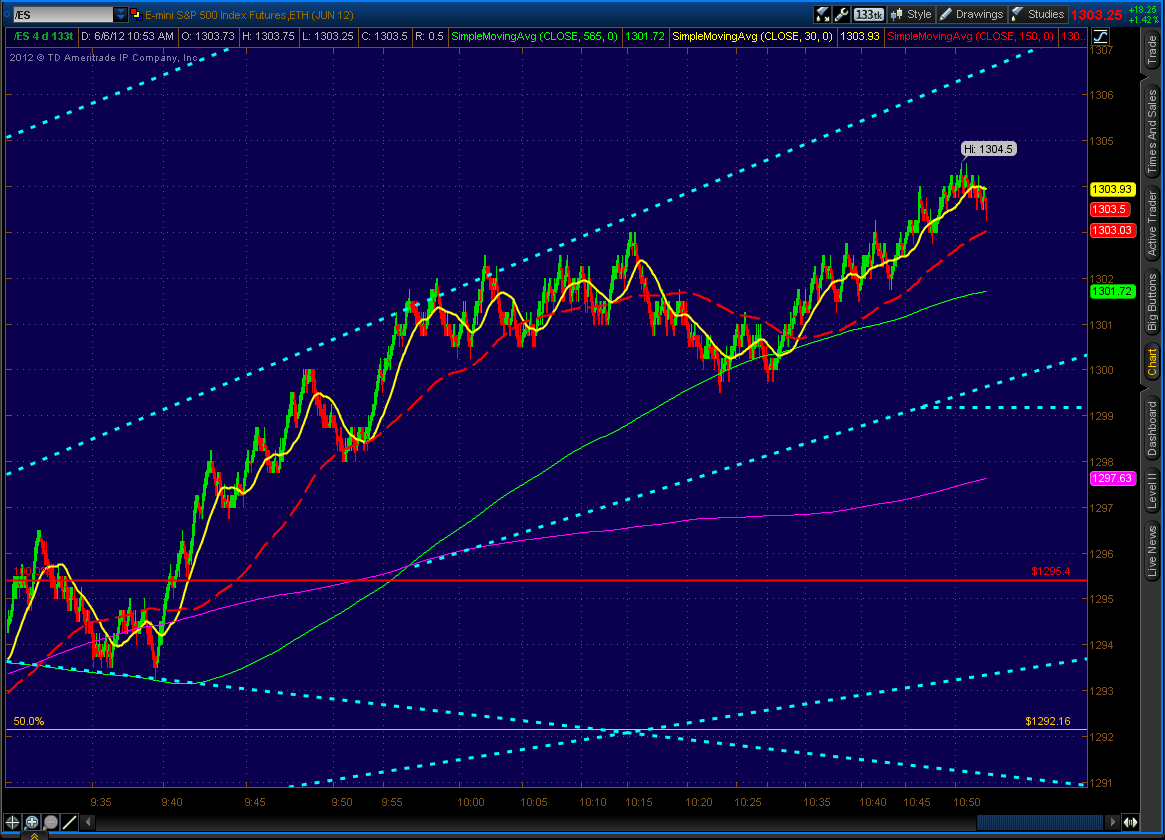Click the 9:35 time axis label
The image size is (1165, 840).
click(101, 802)
